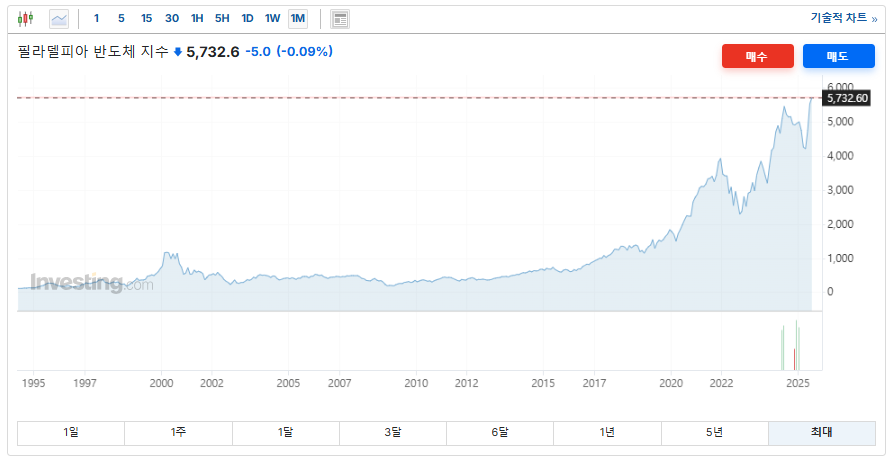Set the 1D interval
Viewport: 894px width, 463px height.
pyautogui.click(x=247, y=19)
